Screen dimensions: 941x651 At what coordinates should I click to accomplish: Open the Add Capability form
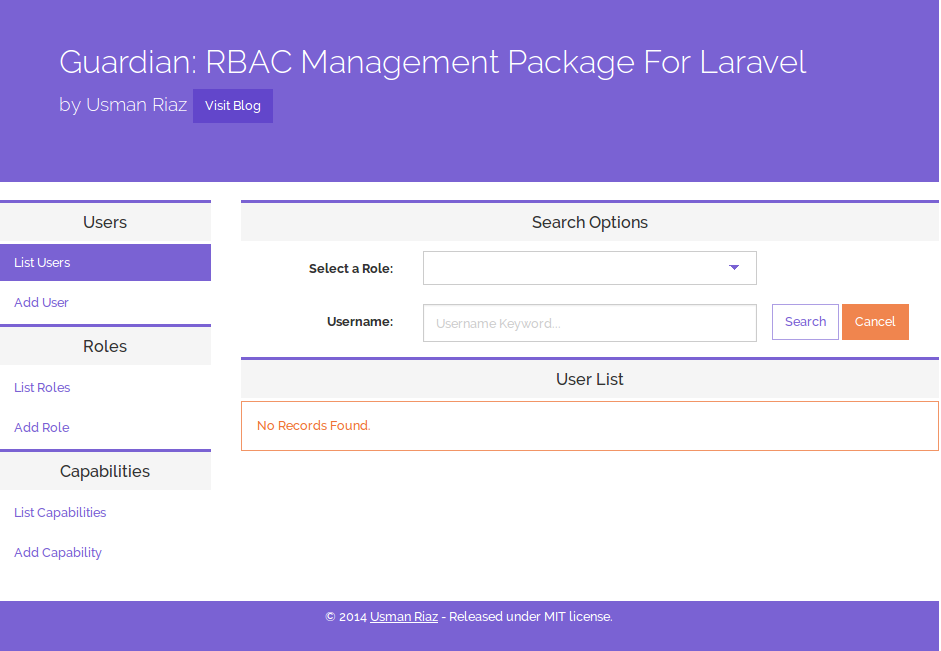[x=57, y=552]
